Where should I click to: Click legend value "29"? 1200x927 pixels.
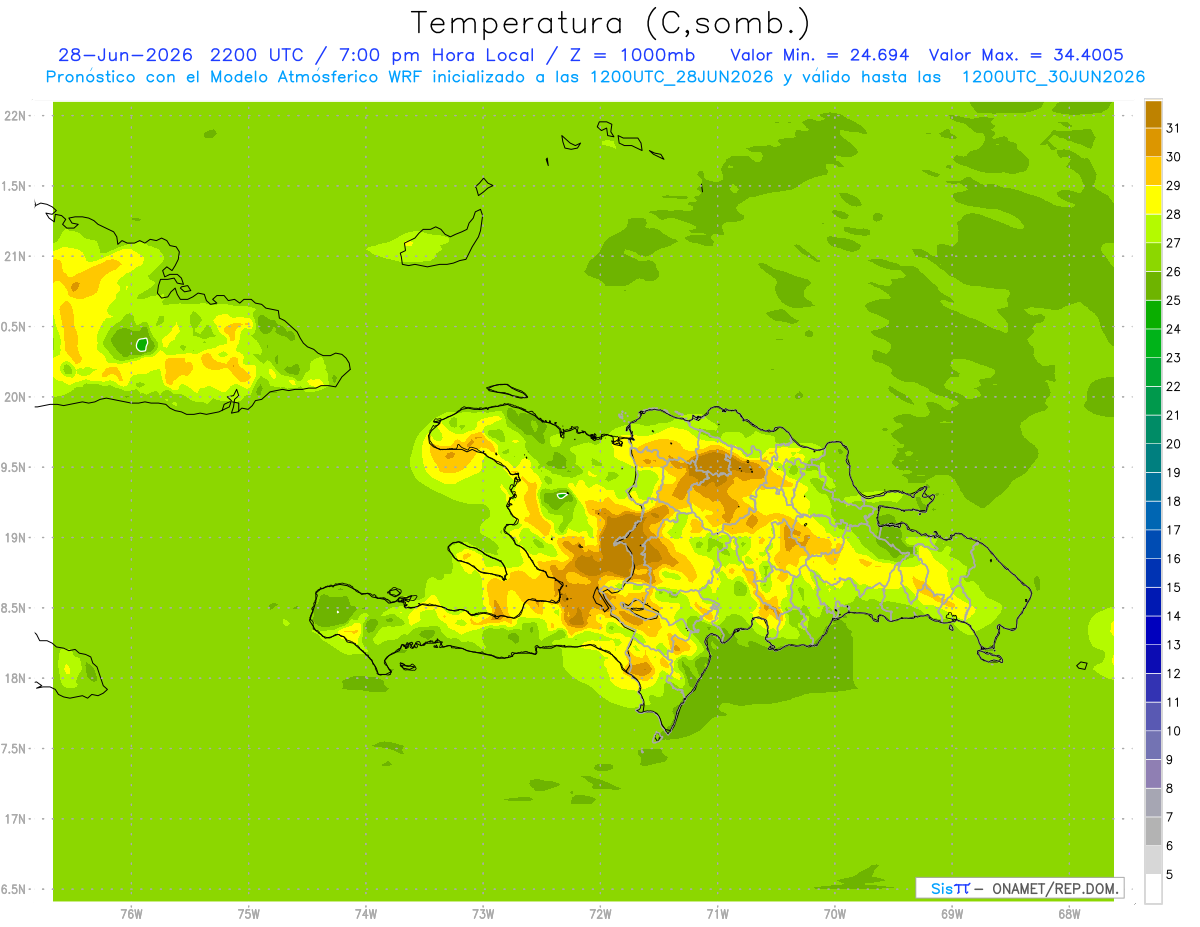point(1173,185)
